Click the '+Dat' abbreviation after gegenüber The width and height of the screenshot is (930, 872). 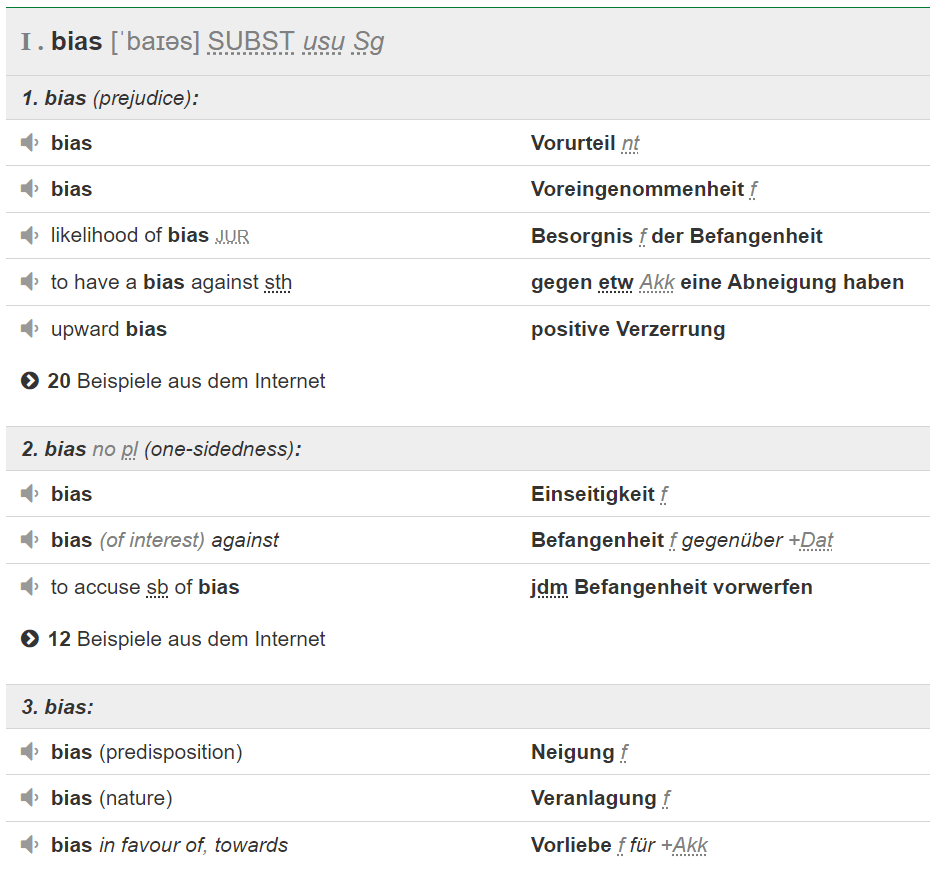click(x=811, y=541)
